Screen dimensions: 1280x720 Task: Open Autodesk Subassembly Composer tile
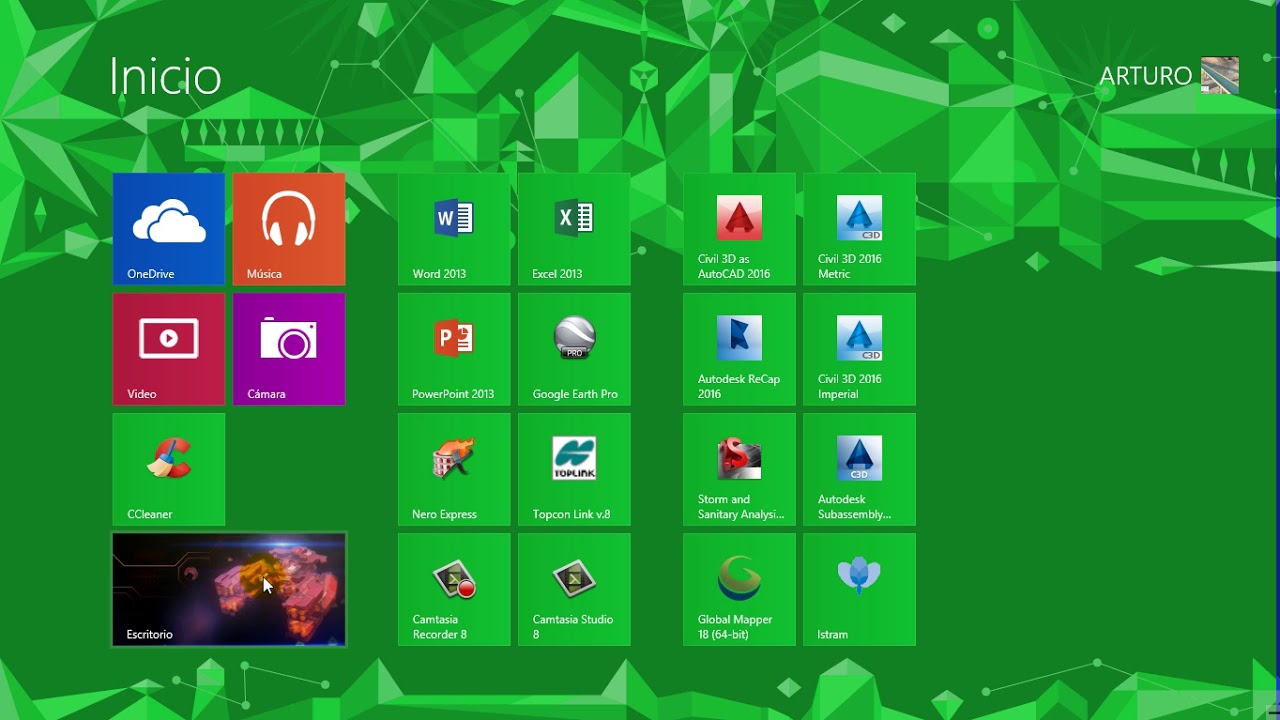859,469
